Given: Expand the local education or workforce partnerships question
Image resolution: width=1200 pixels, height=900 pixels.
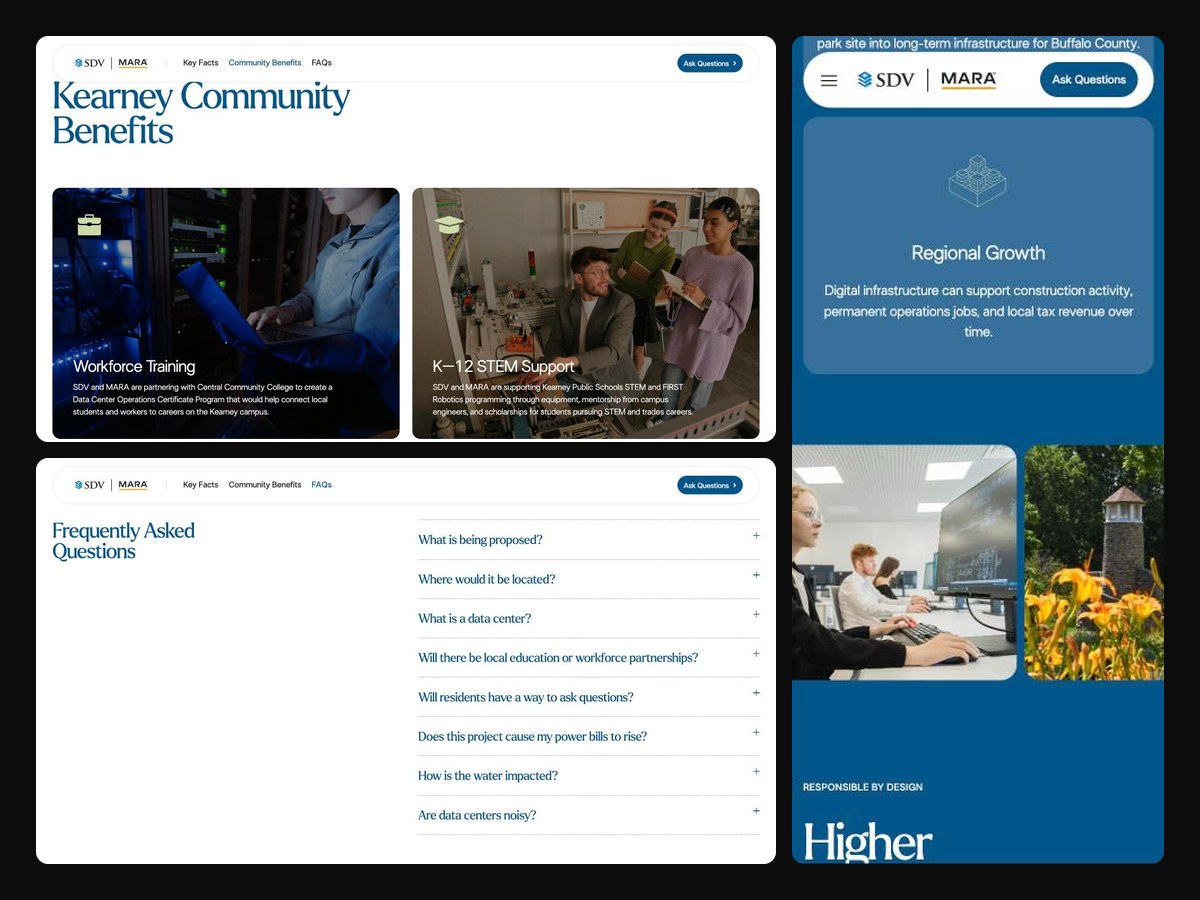Looking at the screenshot, I should click(x=589, y=658).
